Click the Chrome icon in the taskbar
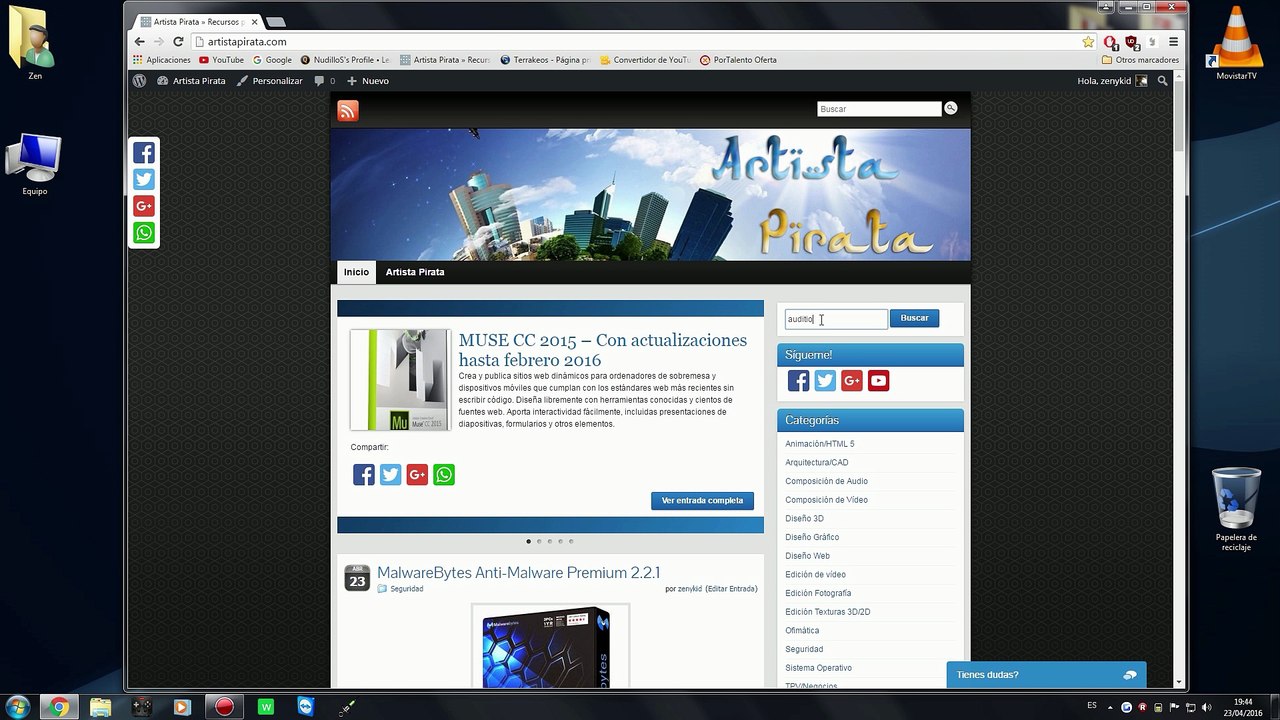The image size is (1280, 720). coord(59,707)
